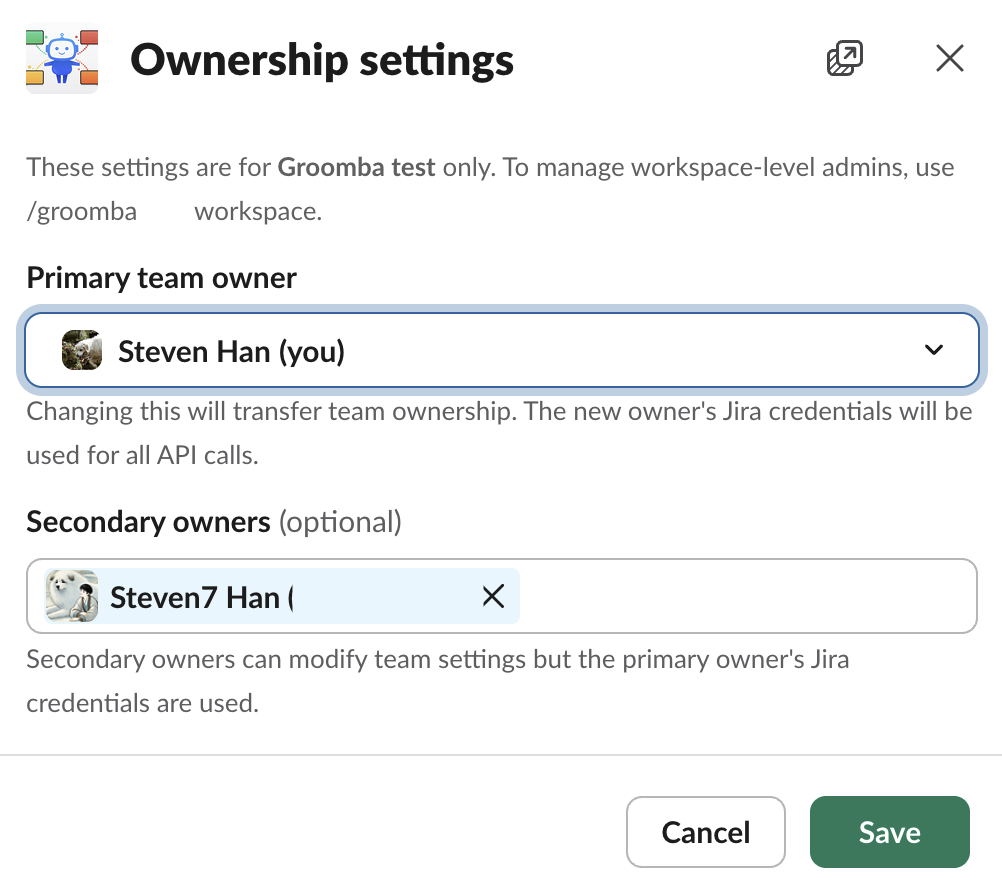Focus the empty Secondary owners input area
Viewport: 1002px width, 888px height.
[745, 597]
